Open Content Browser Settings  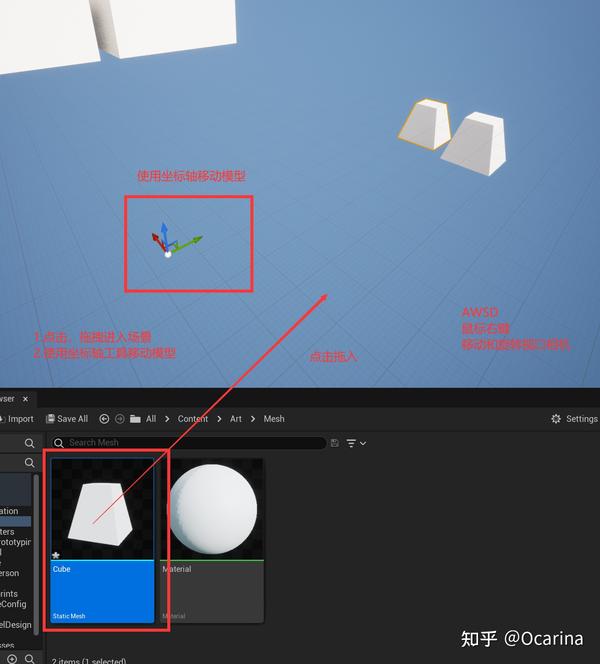574,419
